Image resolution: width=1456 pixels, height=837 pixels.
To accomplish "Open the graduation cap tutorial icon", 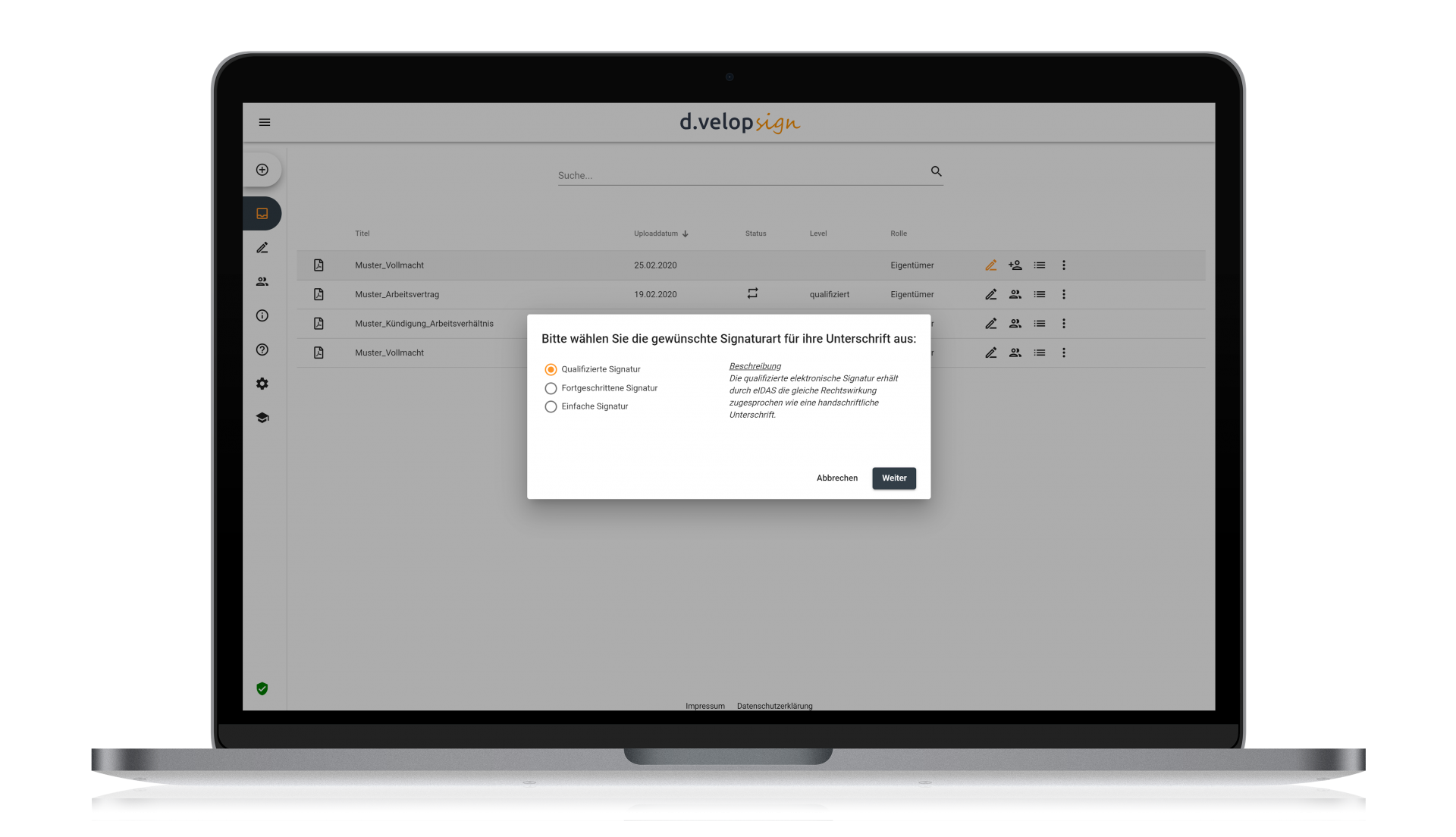I will coord(262,418).
